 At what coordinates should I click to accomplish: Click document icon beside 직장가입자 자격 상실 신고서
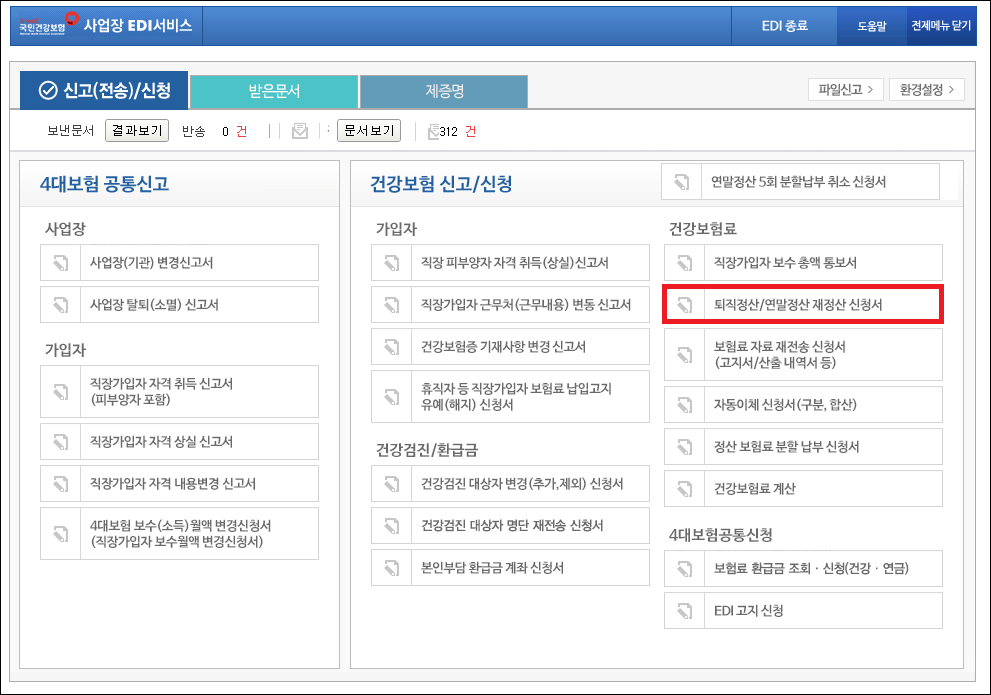tap(61, 442)
